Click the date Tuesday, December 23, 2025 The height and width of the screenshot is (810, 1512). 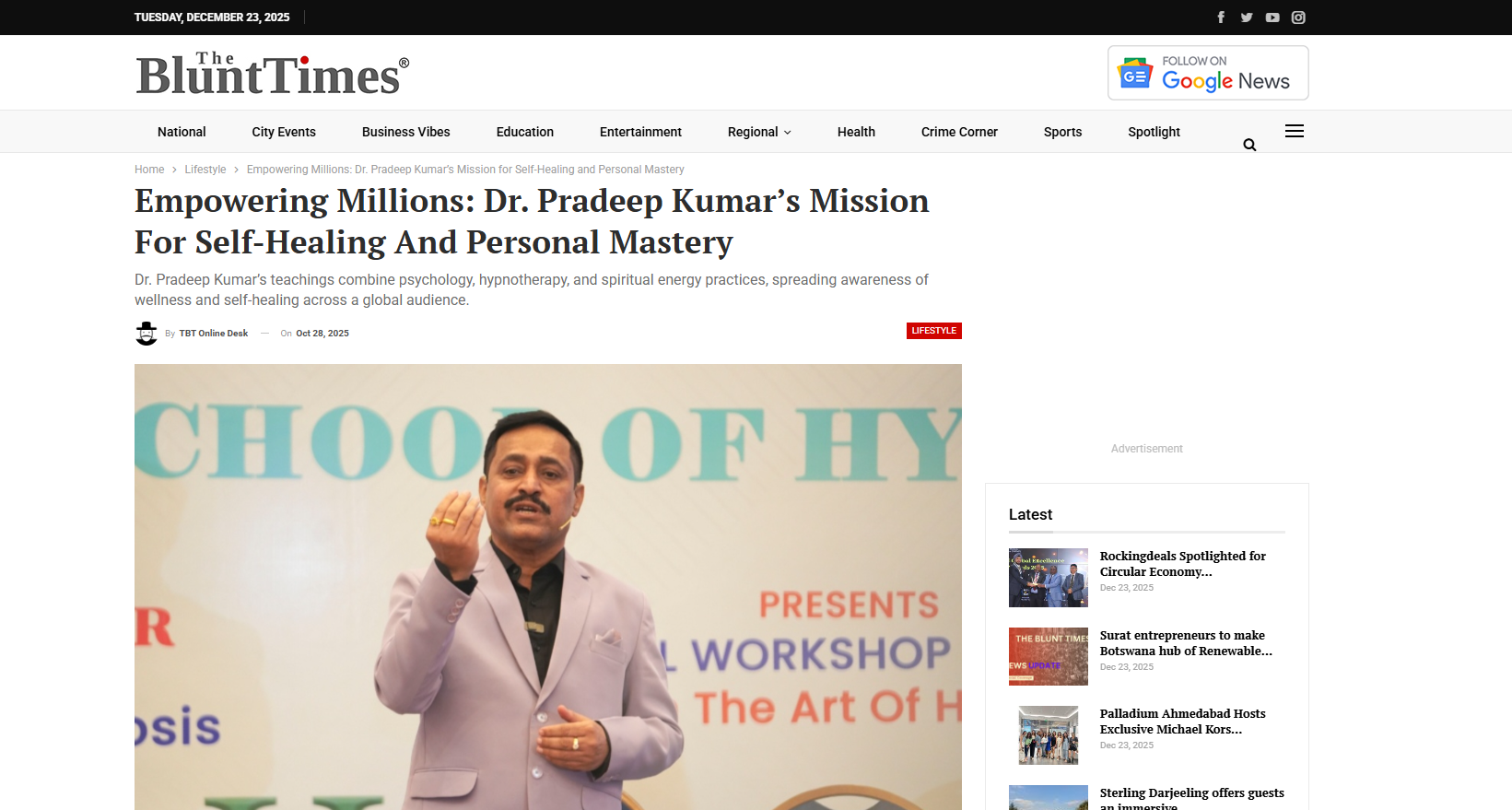(x=212, y=18)
